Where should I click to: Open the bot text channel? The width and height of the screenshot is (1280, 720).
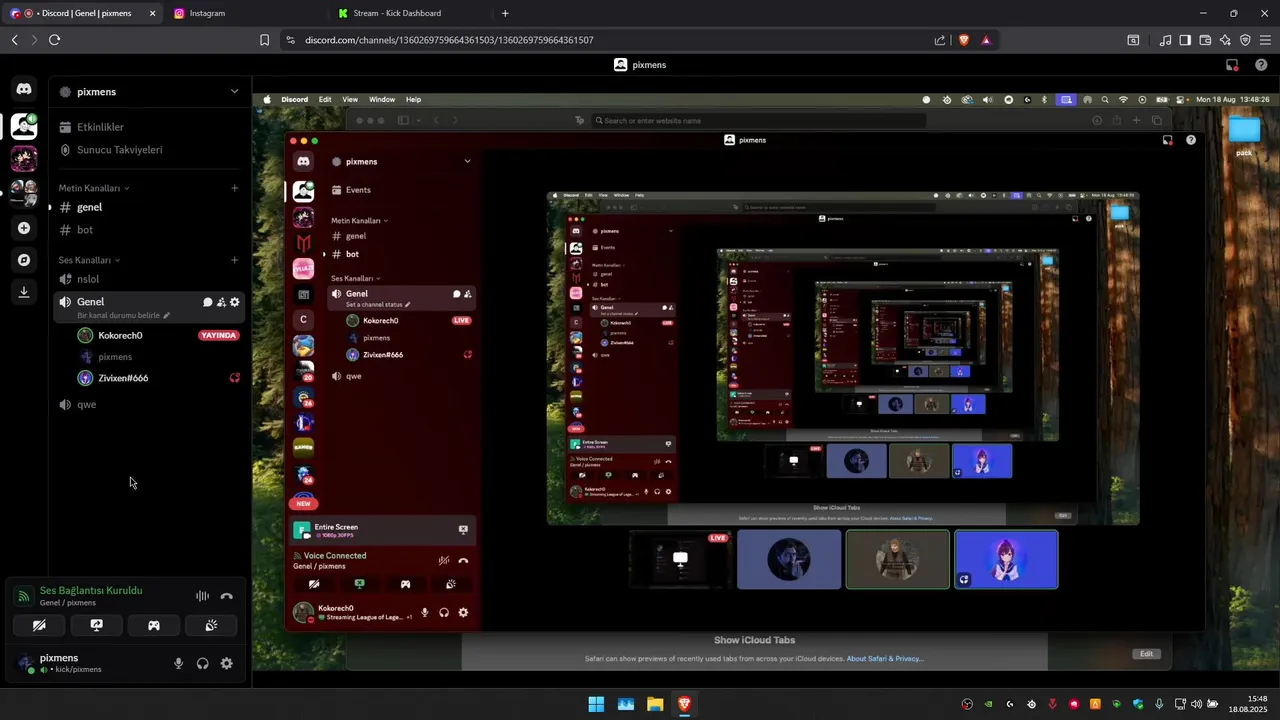(150, 230)
